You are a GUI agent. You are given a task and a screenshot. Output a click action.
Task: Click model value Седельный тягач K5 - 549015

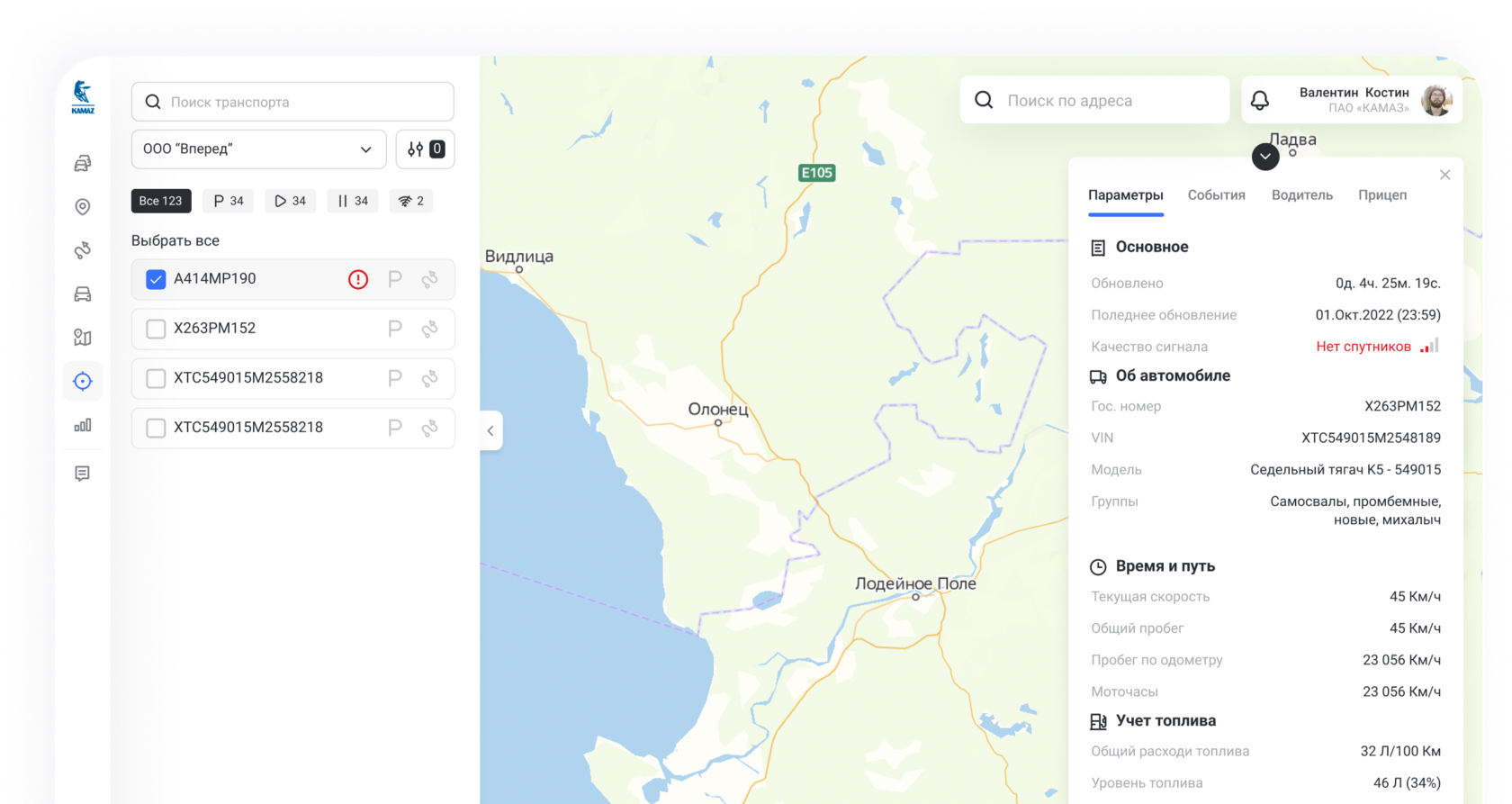(1345, 470)
